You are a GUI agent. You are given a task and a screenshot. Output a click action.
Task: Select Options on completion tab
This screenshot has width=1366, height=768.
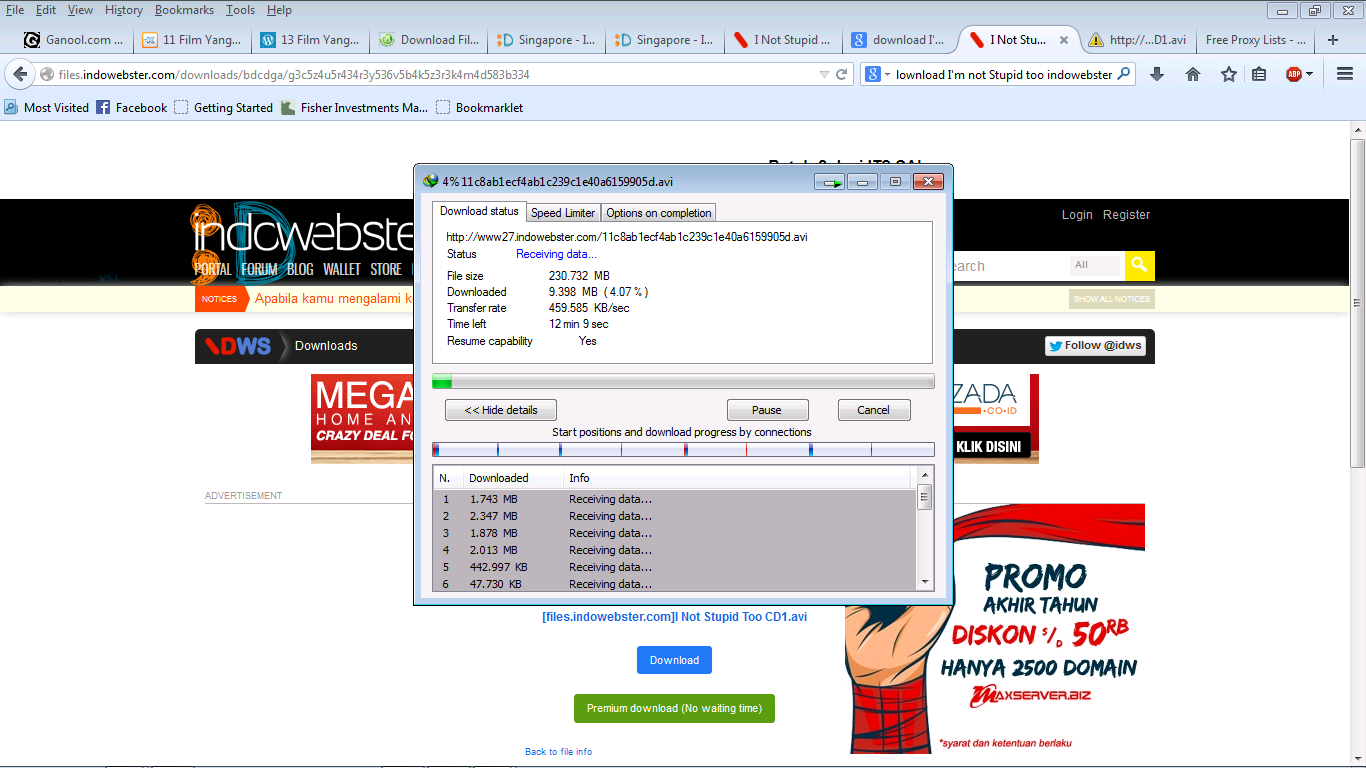(659, 213)
